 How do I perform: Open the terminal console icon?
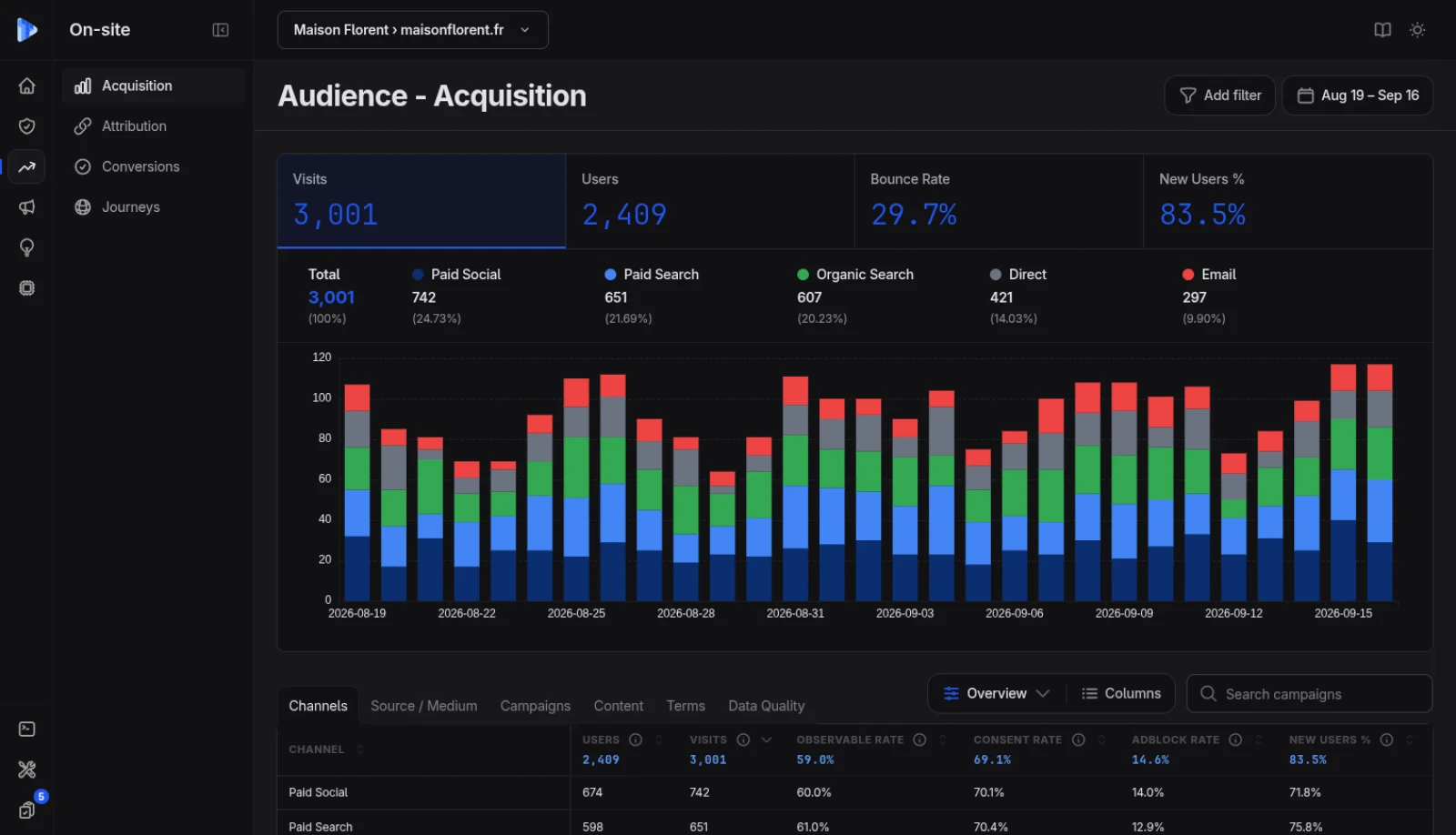coord(27,729)
